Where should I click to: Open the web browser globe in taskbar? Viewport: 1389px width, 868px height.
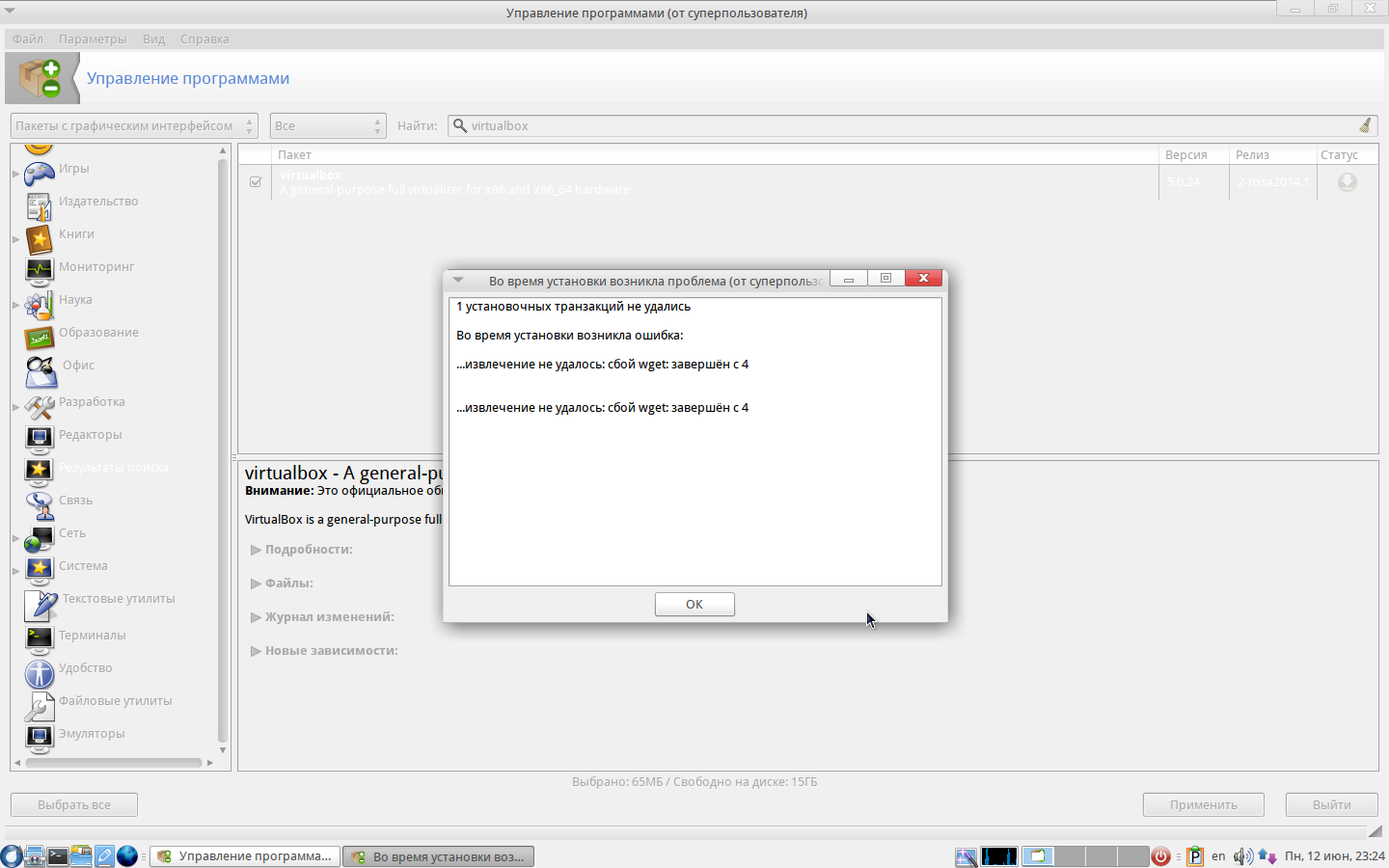(127, 855)
